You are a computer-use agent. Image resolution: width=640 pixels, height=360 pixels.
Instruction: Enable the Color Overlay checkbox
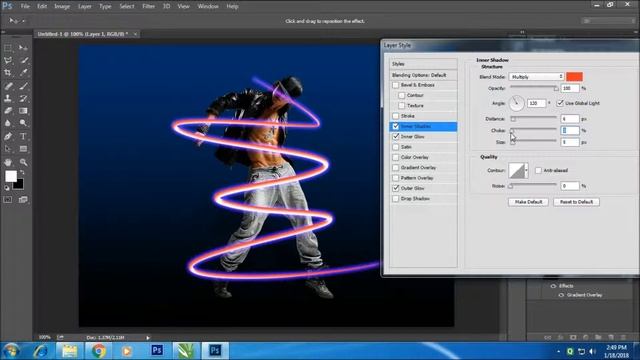[396, 157]
